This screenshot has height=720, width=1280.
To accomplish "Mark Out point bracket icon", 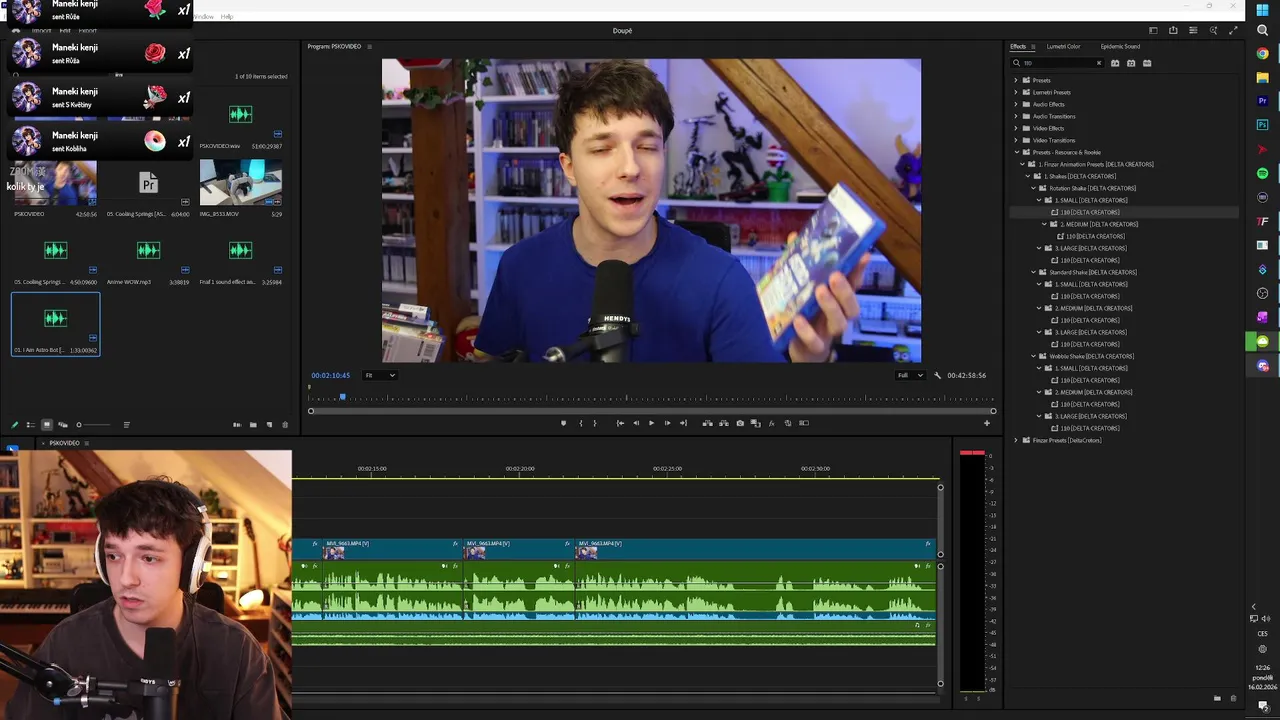I will [x=595, y=423].
